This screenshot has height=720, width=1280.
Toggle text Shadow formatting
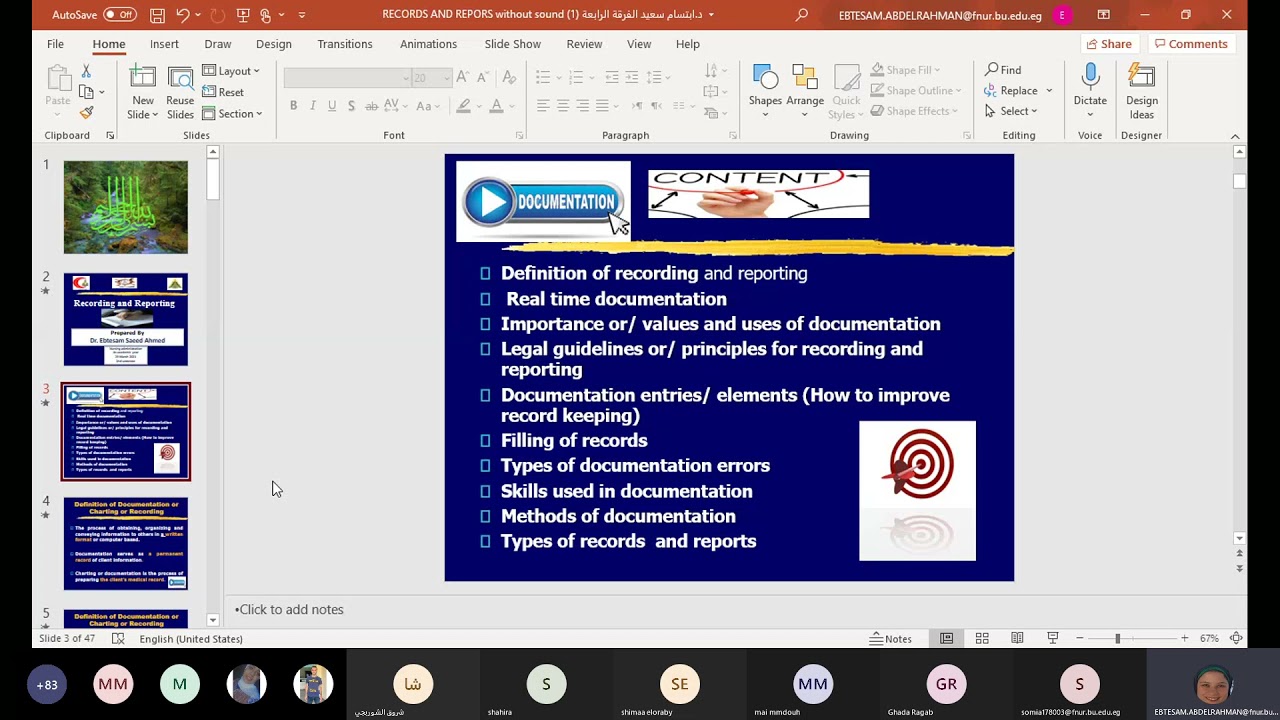pyautogui.click(x=351, y=106)
